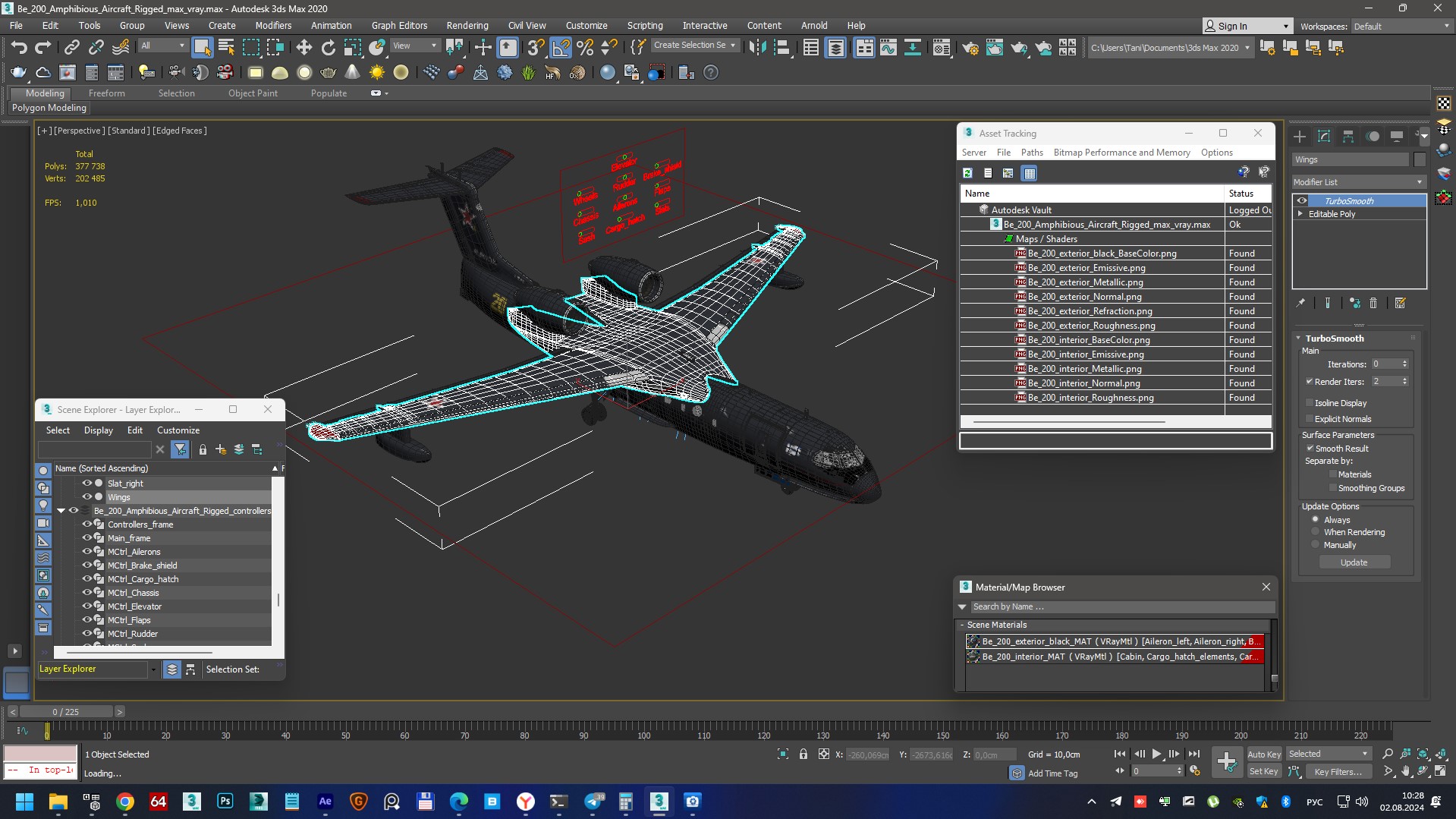Click Remove modifier trash icon
The image size is (1456, 819).
click(x=1373, y=303)
